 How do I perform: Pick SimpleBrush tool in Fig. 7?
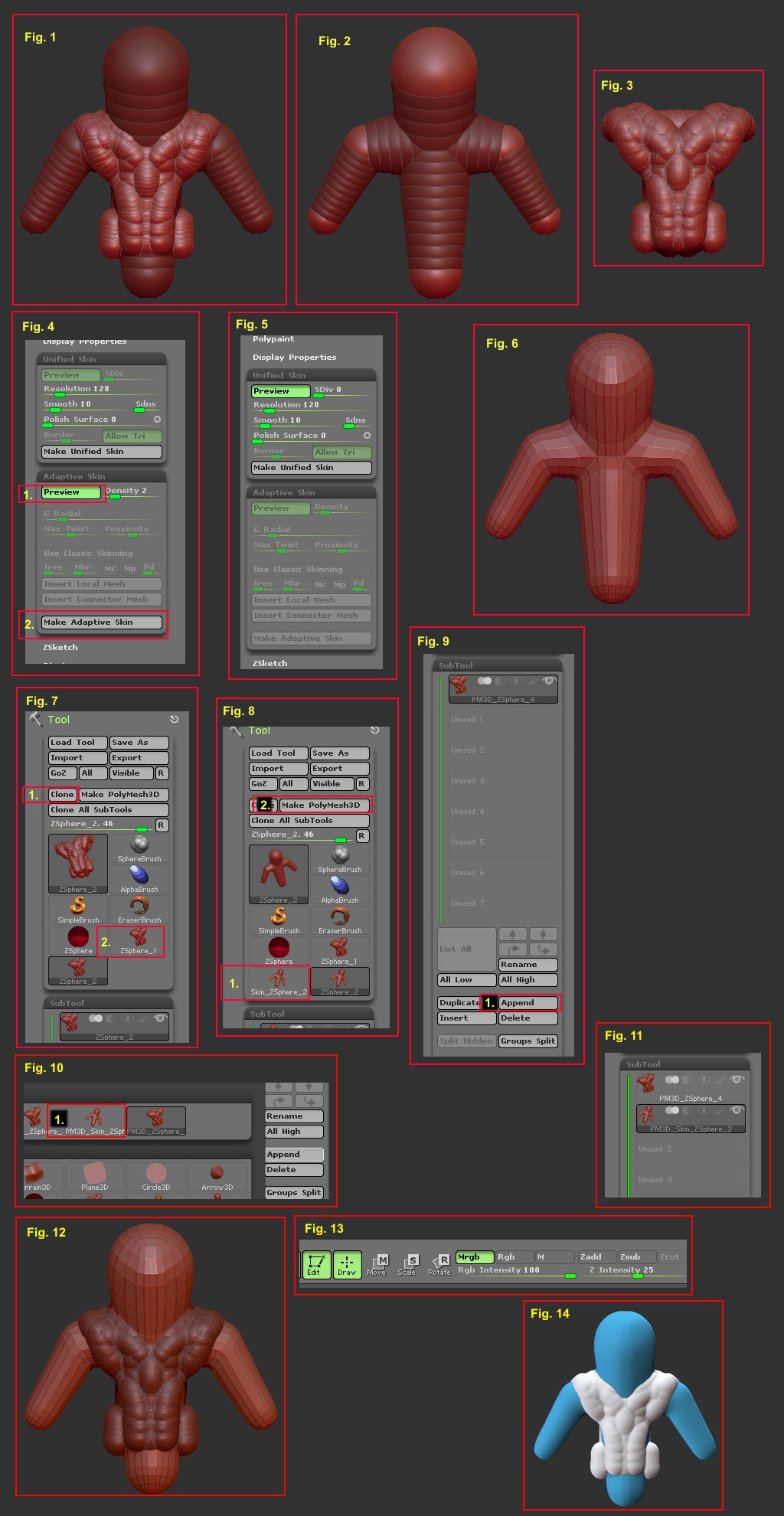(x=78, y=910)
